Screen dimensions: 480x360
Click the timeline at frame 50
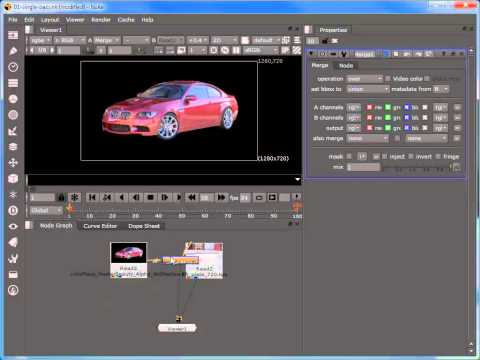(x=182, y=216)
